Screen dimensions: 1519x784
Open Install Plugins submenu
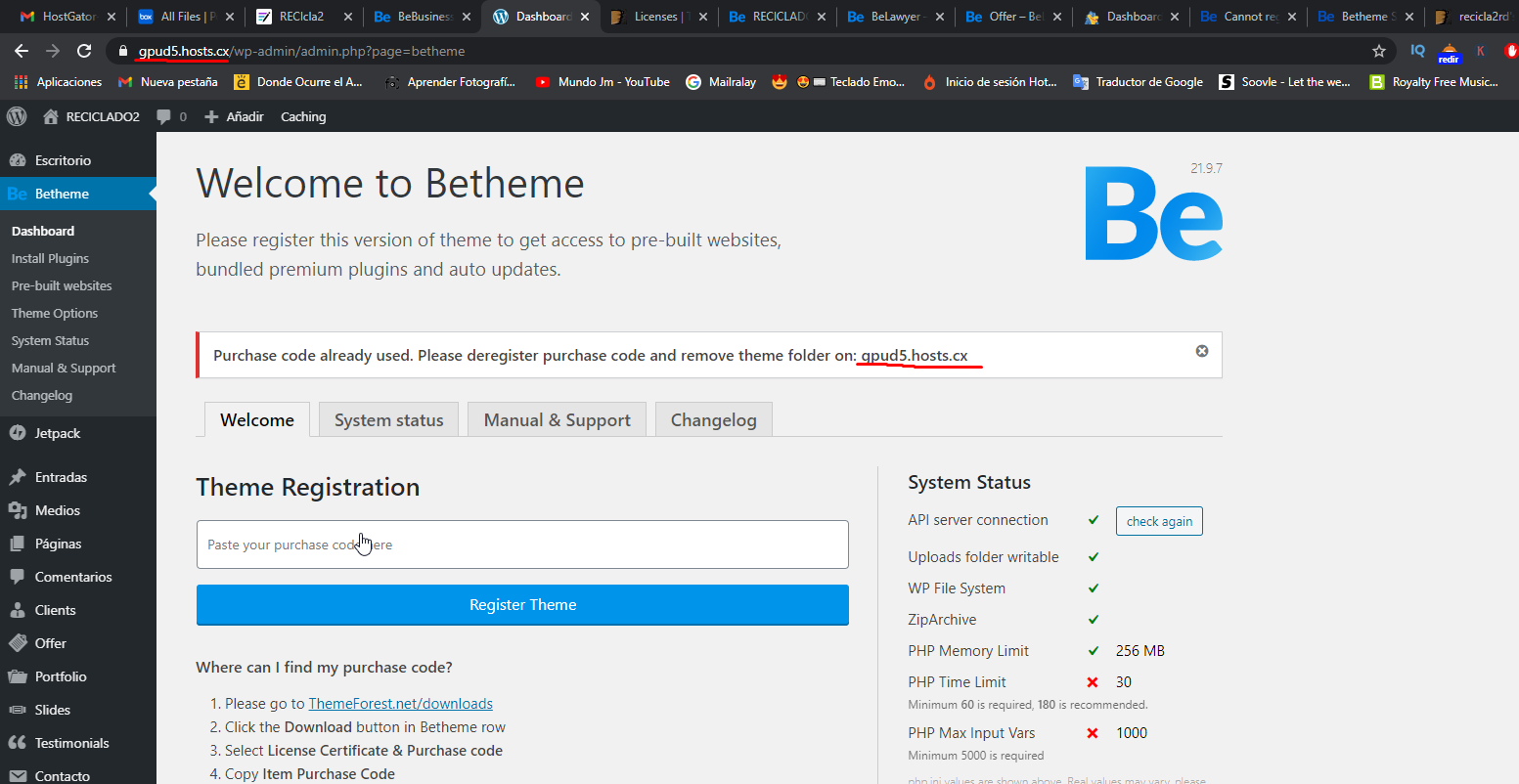tap(50, 258)
